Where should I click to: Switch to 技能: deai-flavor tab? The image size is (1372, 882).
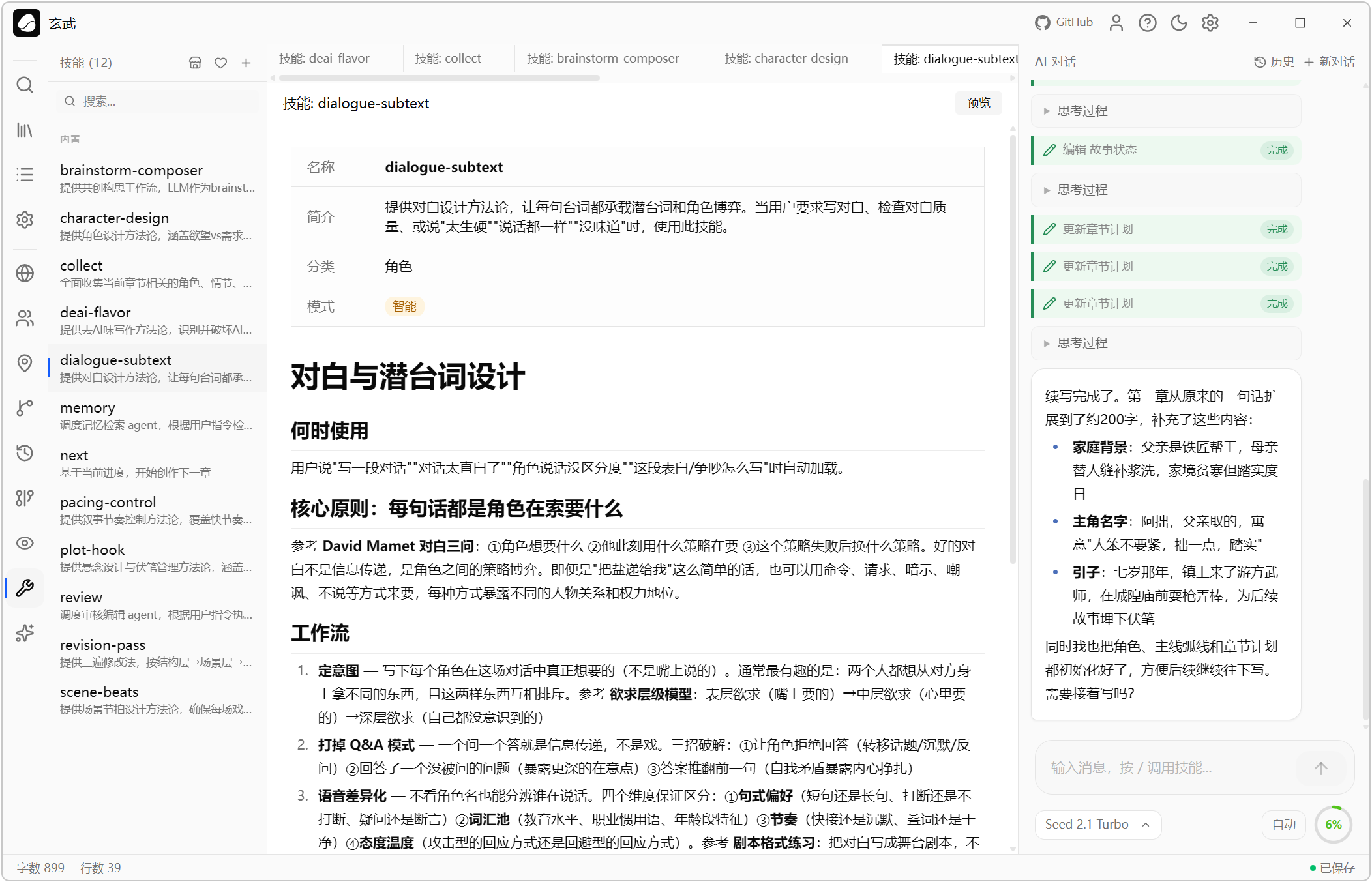[x=324, y=59]
